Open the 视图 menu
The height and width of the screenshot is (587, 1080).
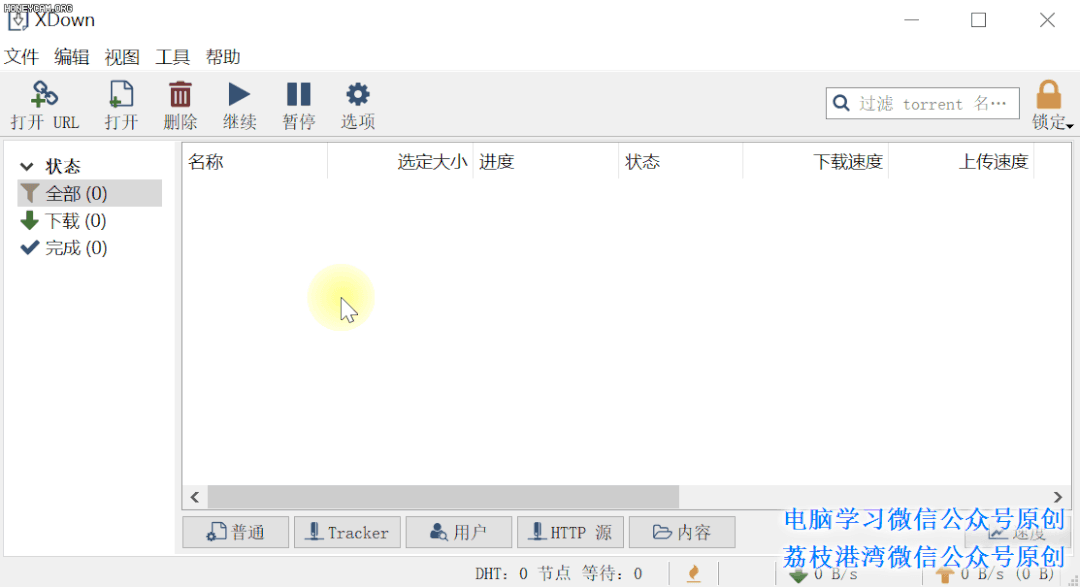coord(122,56)
